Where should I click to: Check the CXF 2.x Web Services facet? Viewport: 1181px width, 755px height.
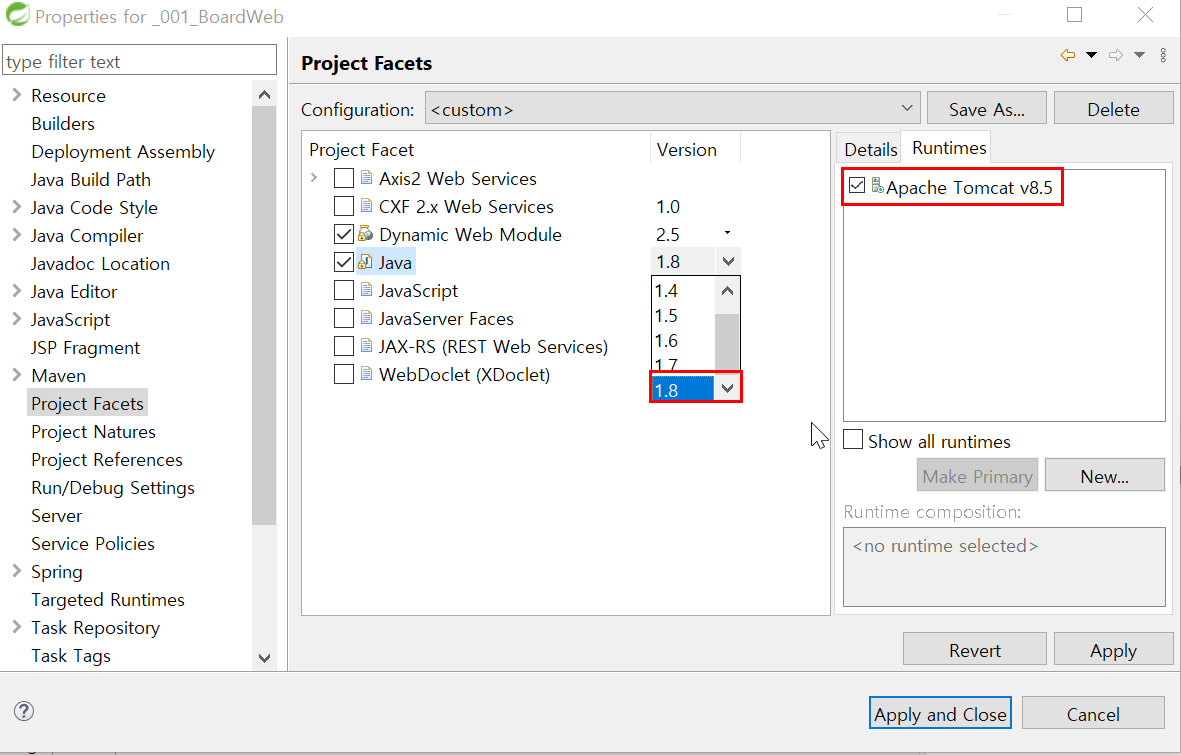[343, 206]
